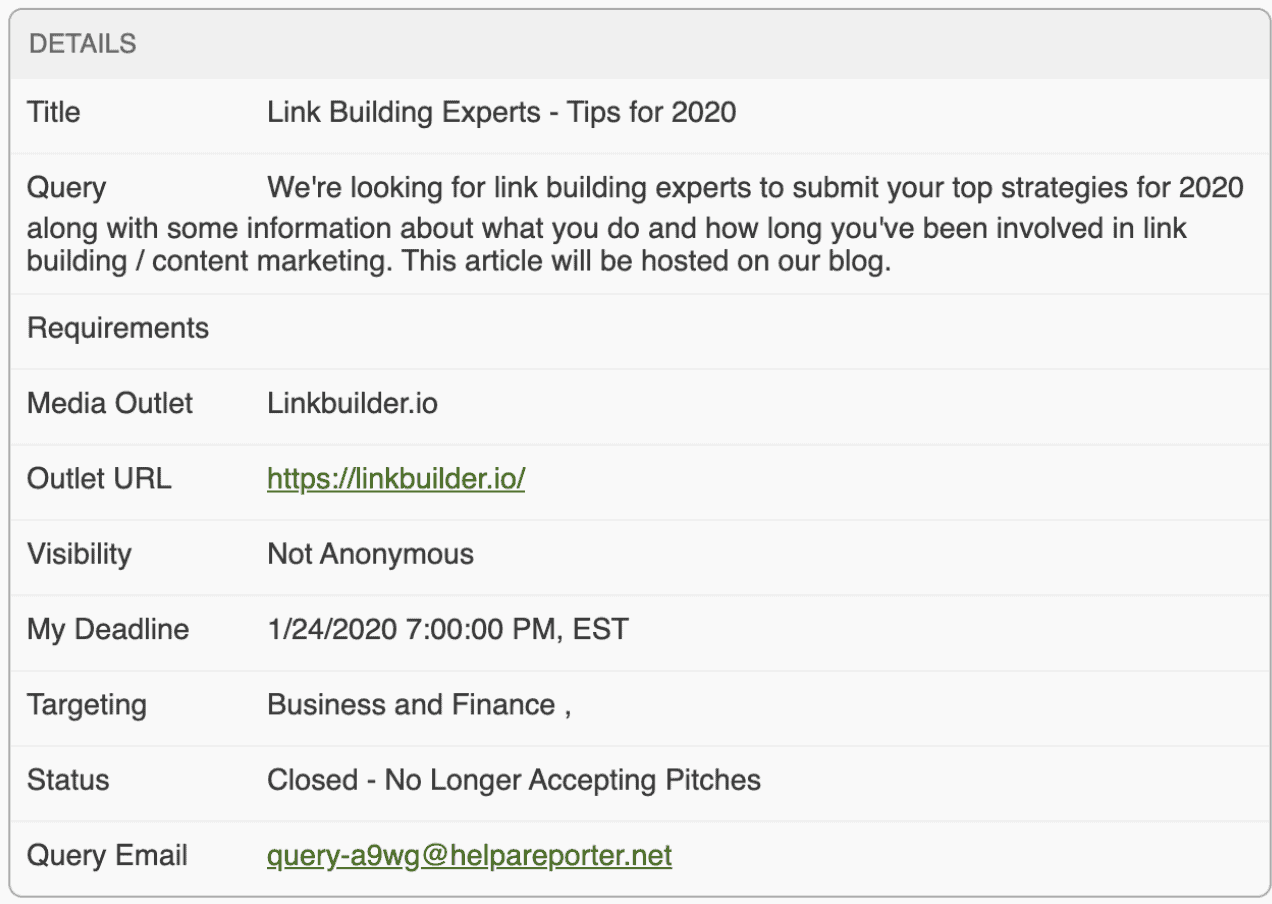
Task: Click the Closed - No Longer Accepting Pitches status
Action: coord(514,780)
